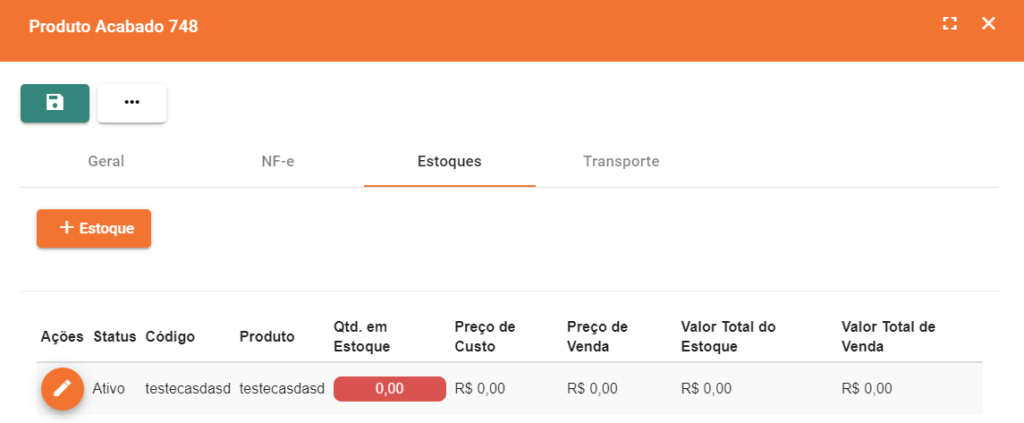The image size is (1024, 423).
Task: Click the Ações column header
Action: coord(62,337)
